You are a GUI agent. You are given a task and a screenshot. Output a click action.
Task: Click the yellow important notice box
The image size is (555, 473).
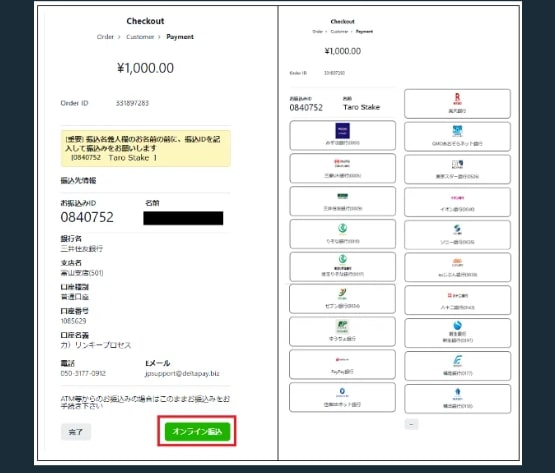point(145,148)
